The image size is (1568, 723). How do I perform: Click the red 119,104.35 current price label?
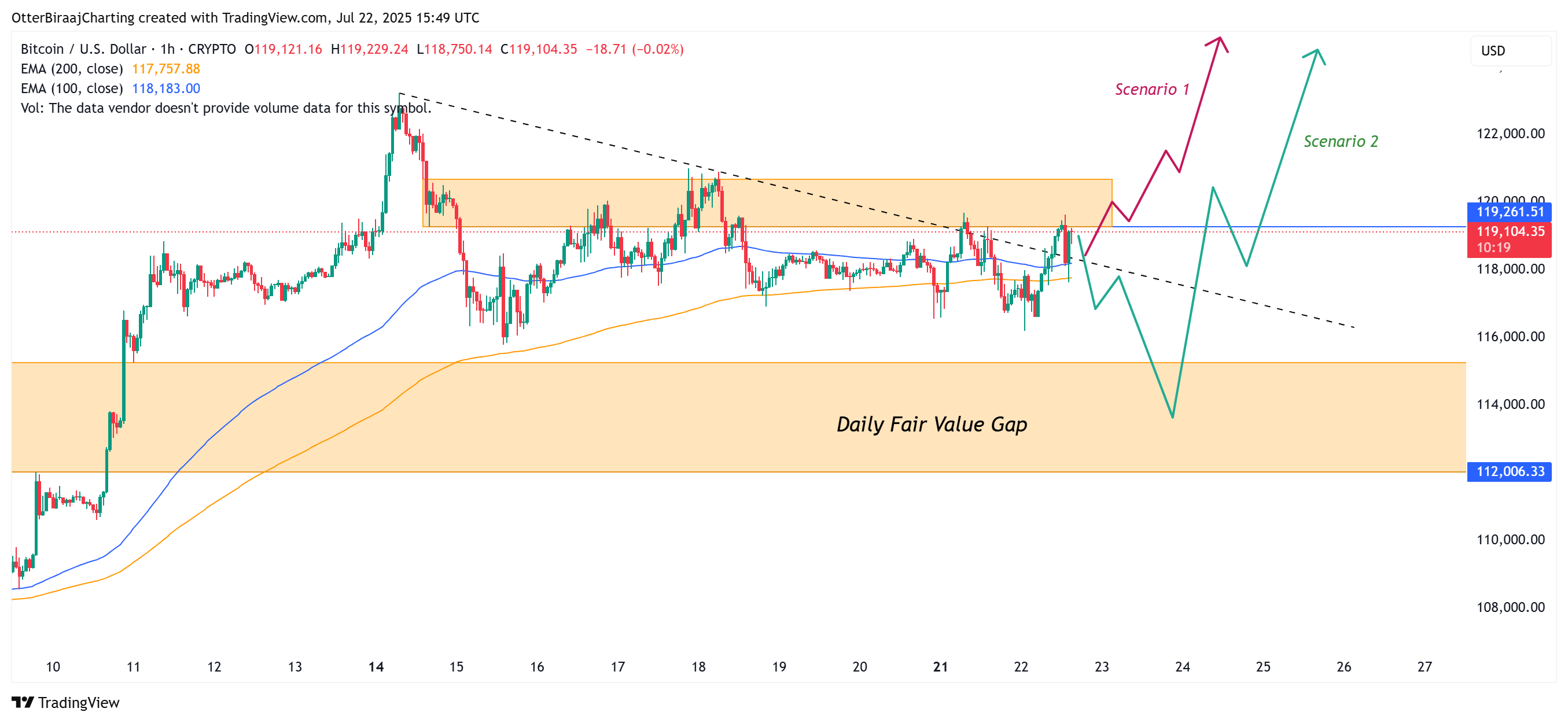coord(1510,232)
